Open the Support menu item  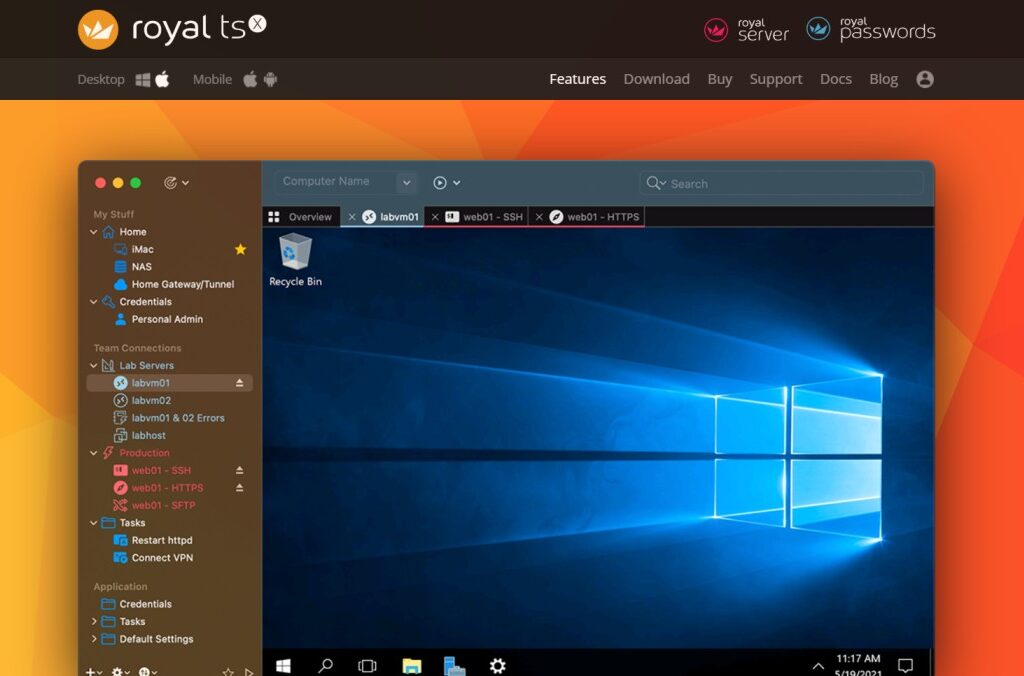776,79
